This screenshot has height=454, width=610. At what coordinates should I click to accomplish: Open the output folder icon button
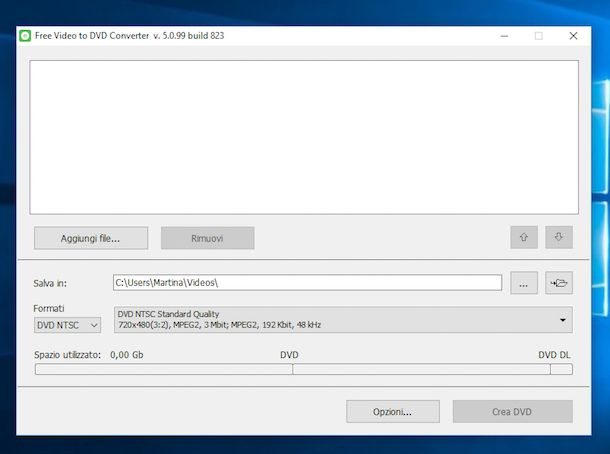pyautogui.click(x=559, y=283)
